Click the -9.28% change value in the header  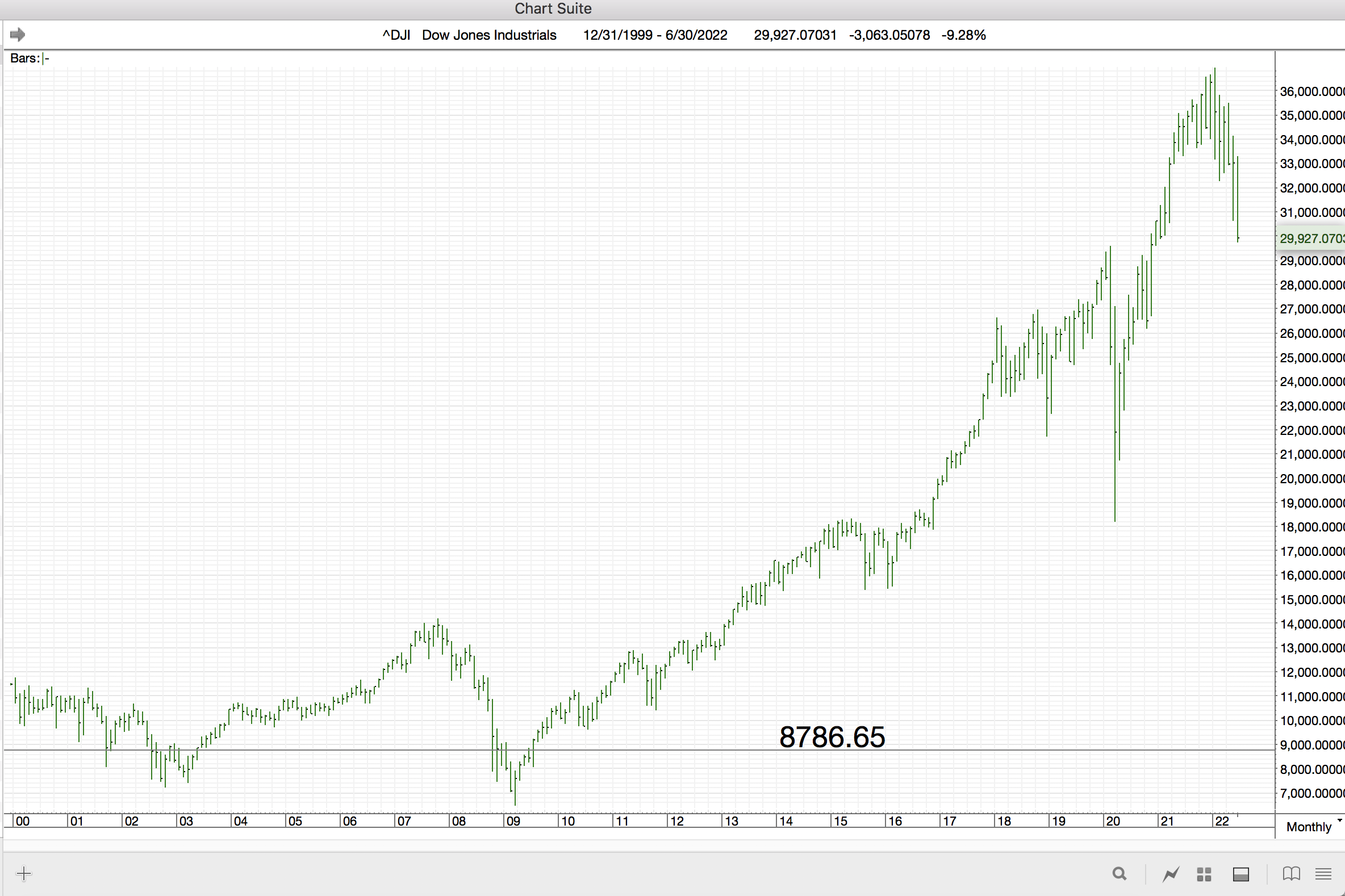(x=963, y=35)
